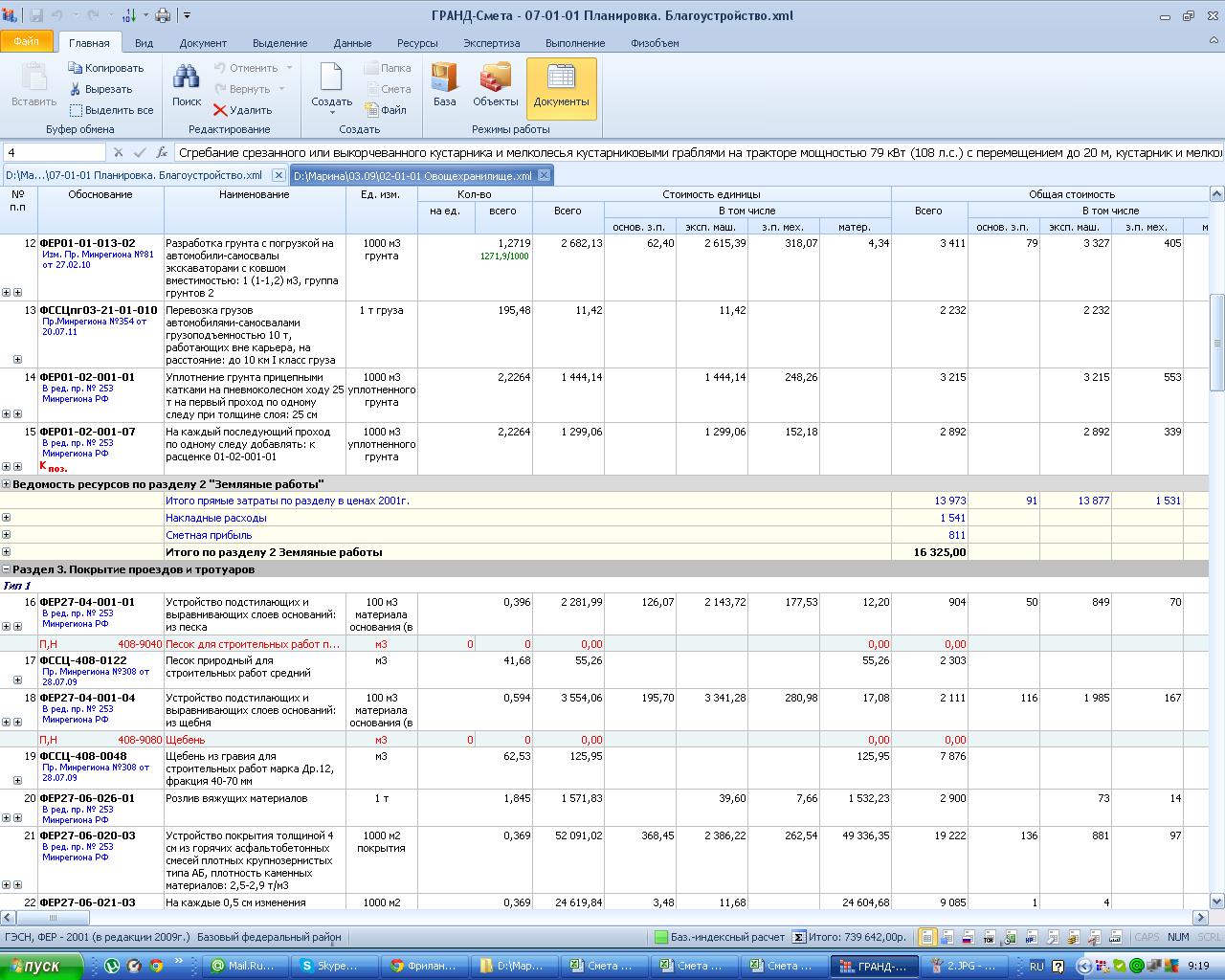Open the Создать dropdown arrow
Image resolution: width=1225 pixels, height=980 pixels.
pos(331,113)
